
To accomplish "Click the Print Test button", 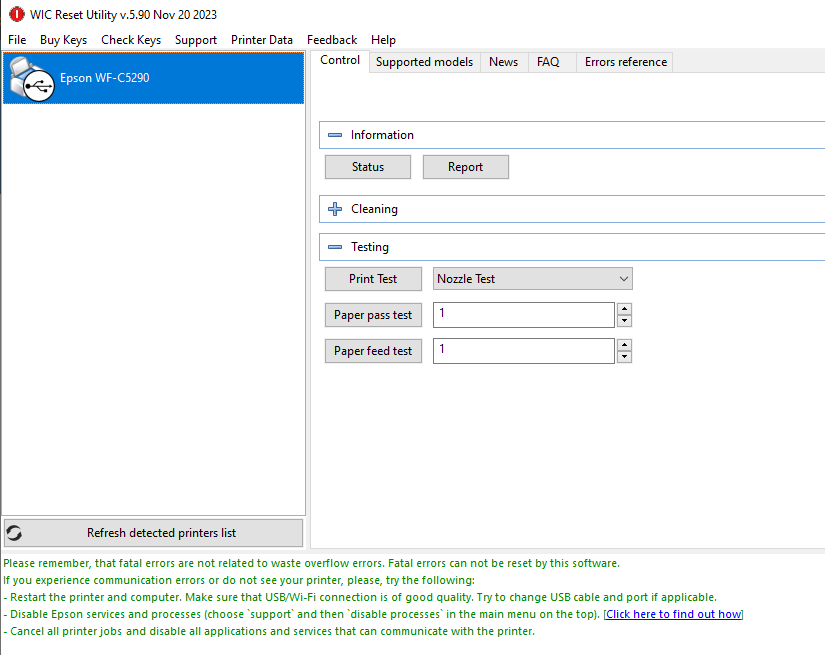I will click(x=373, y=279).
